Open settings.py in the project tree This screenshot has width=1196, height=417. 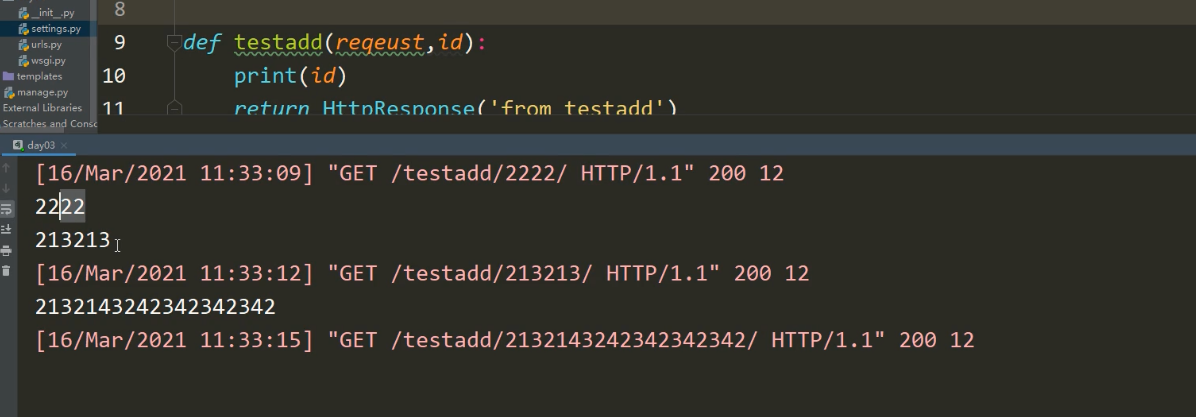click(55, 29)
